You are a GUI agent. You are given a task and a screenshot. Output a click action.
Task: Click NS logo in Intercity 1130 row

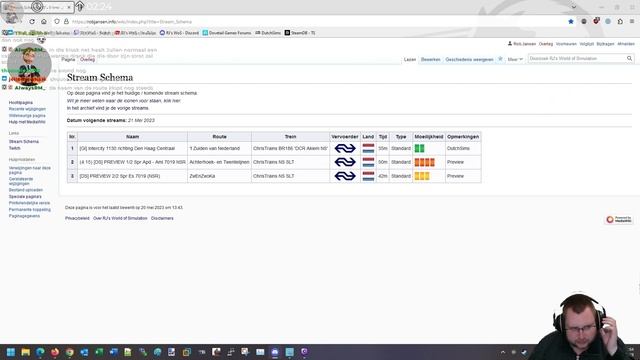pos(345,148)
